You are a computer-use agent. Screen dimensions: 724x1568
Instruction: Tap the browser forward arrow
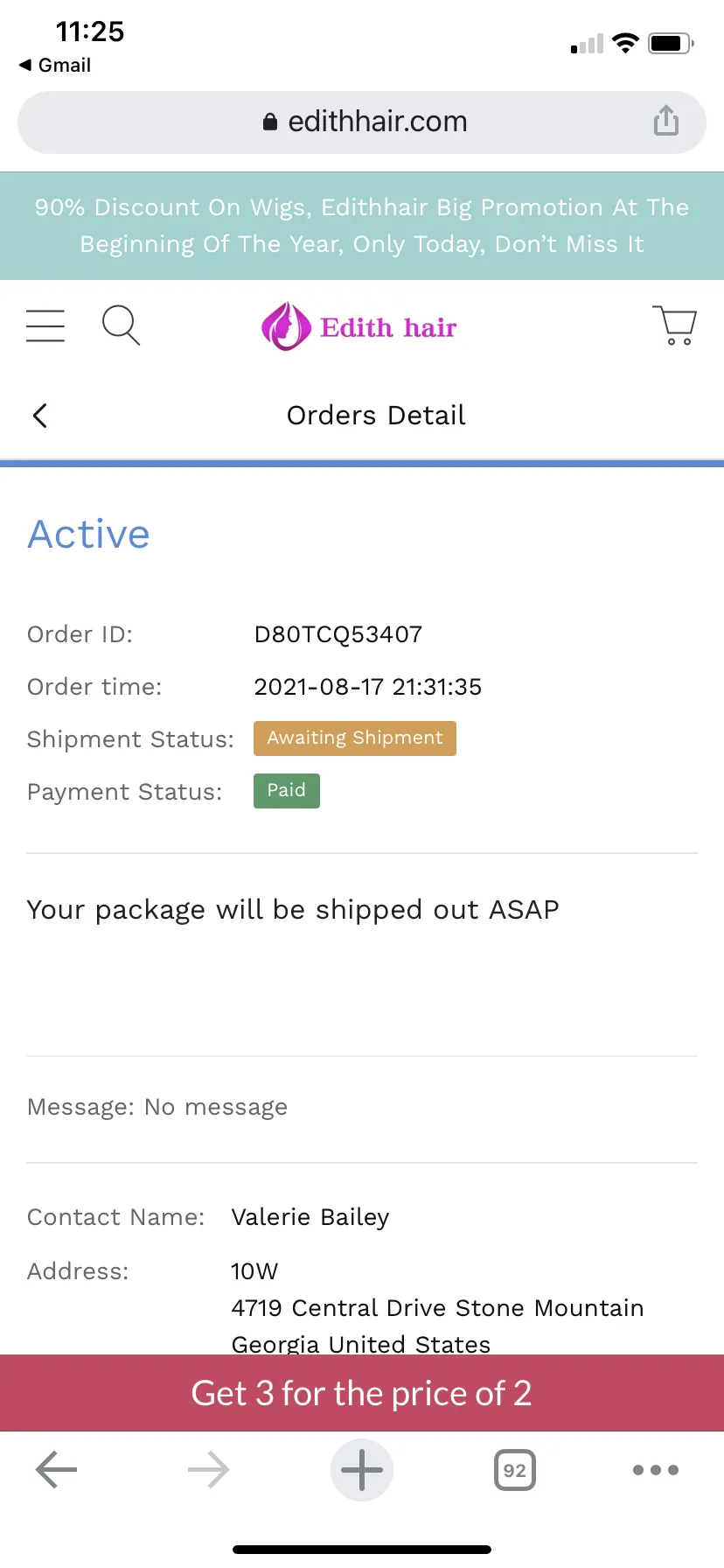[209, 1469]
